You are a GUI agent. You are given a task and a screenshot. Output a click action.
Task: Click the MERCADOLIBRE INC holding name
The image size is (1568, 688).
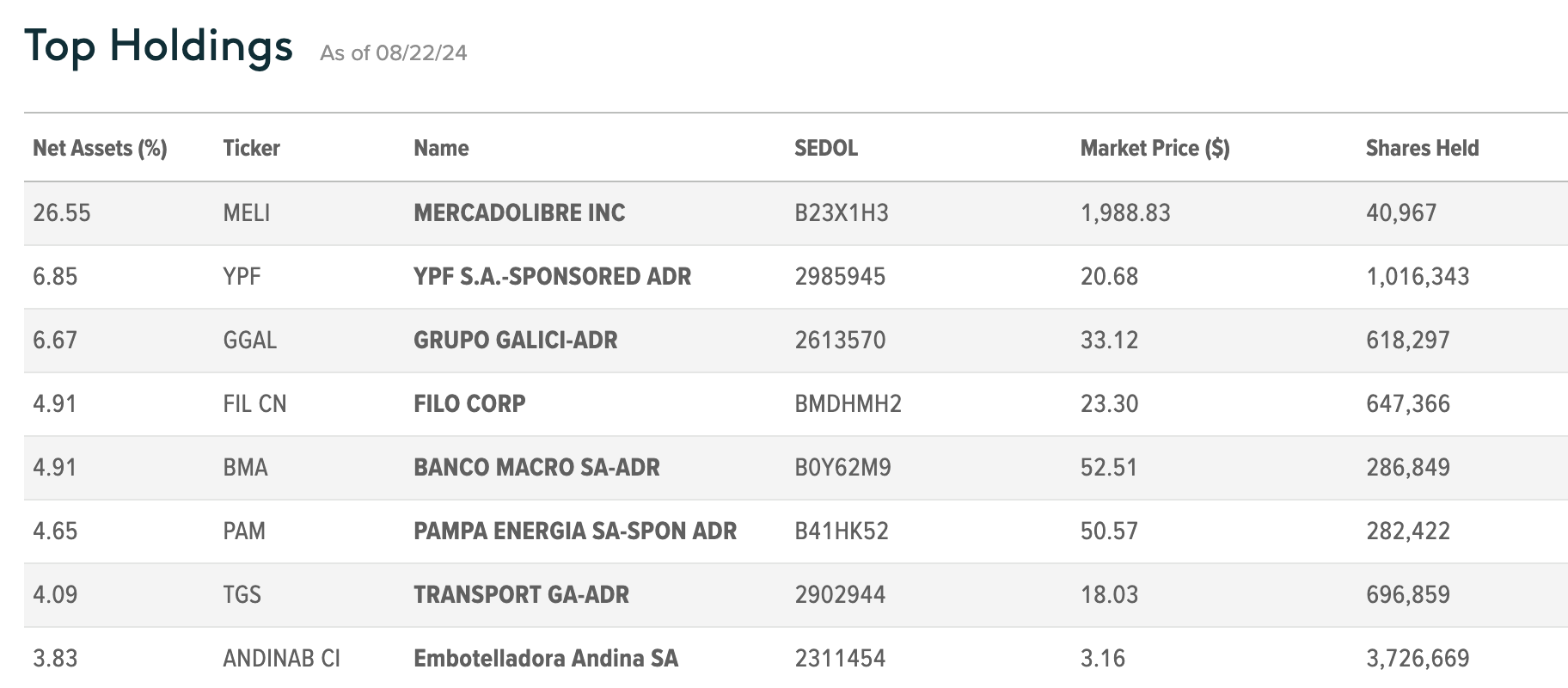(x=519, y=213)
